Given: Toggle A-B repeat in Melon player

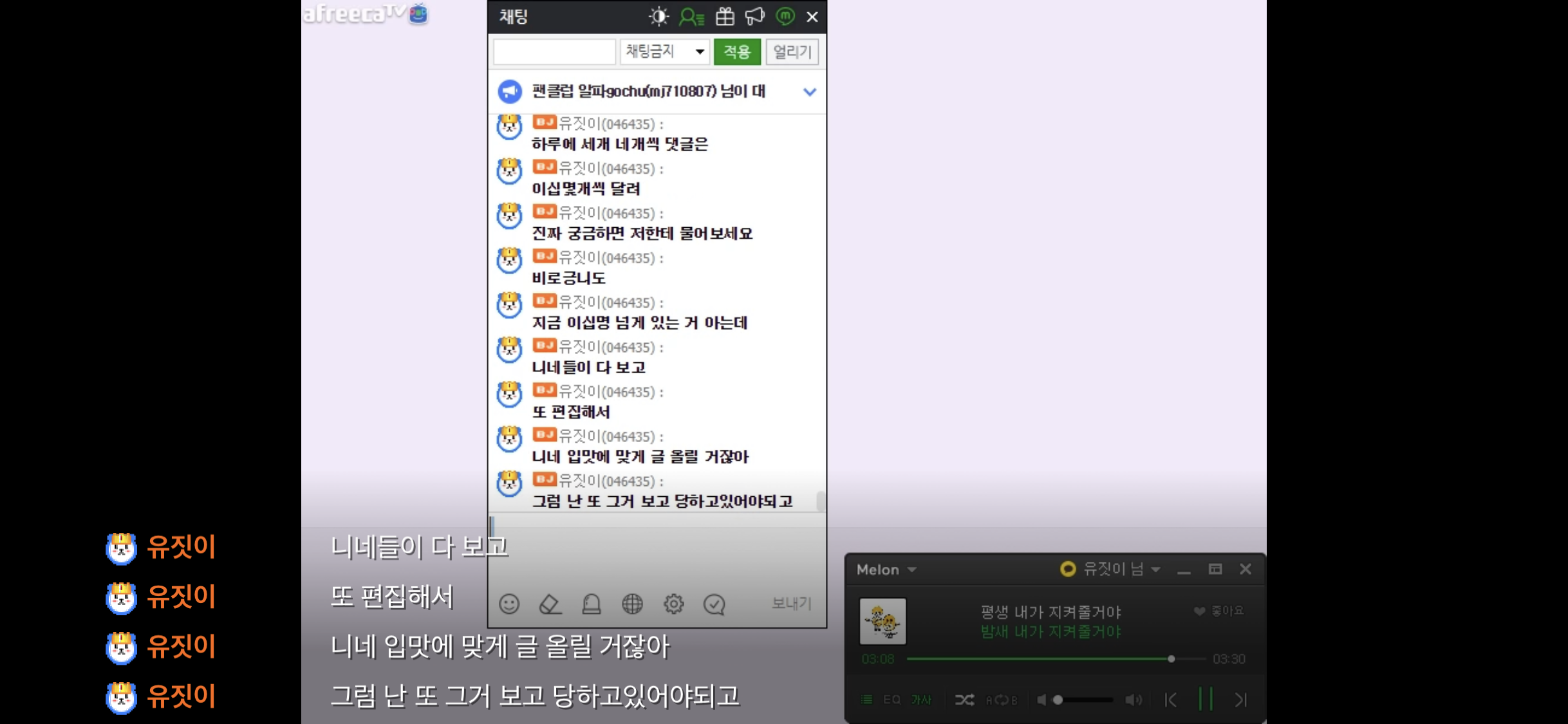Looking at the screenshot, I should 1002,700.
